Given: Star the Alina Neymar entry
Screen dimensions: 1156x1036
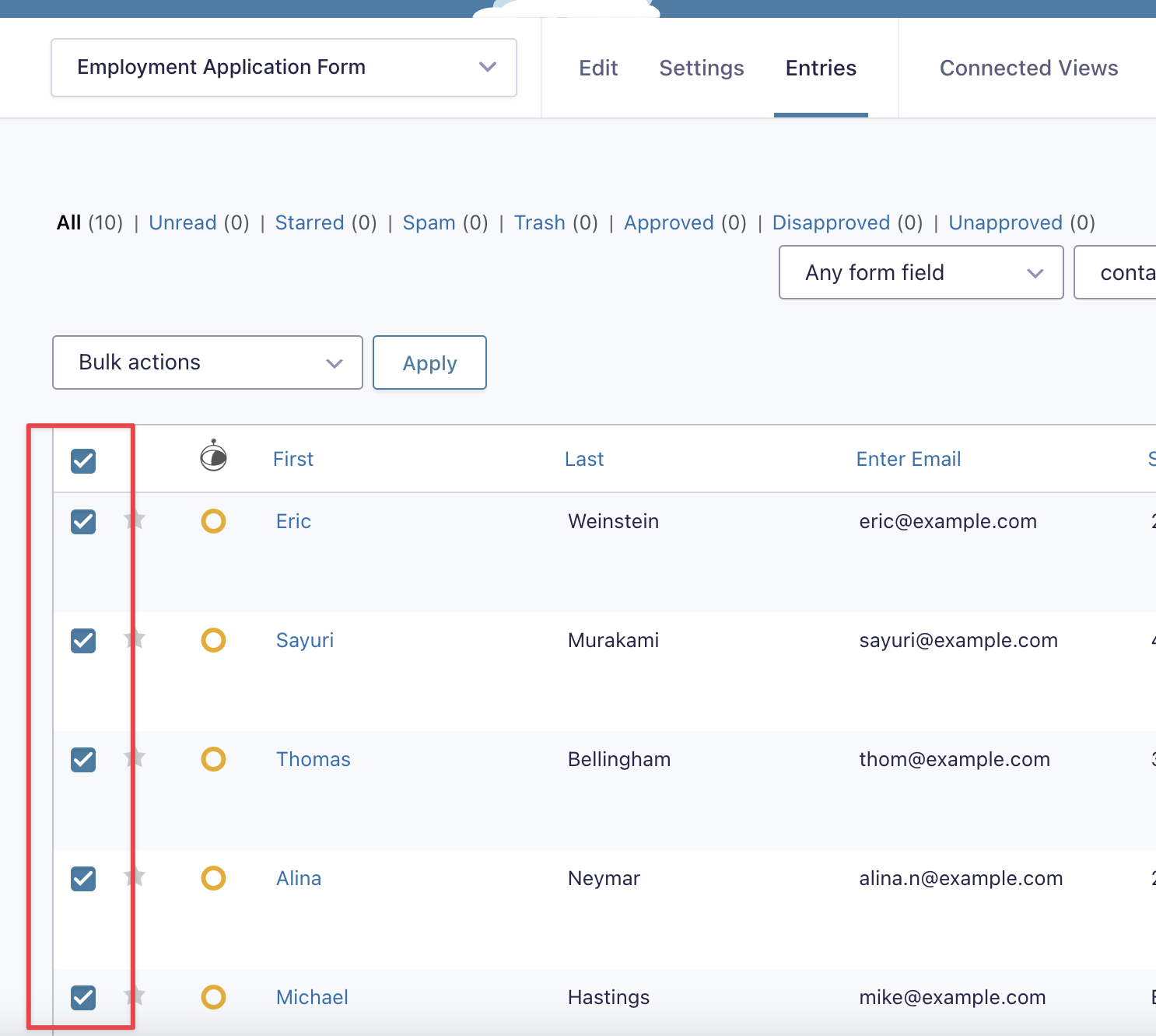Looking at the screenshot, I should pos(135,877).
